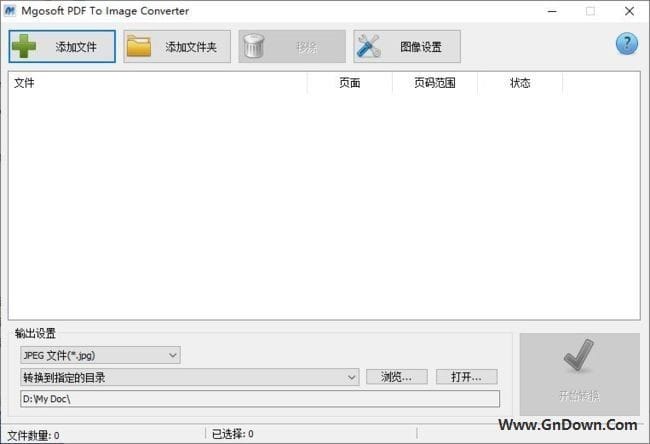Image resolution: width=650 pixels, height=444 pixels.
Task: Open the 转换到指定的目录 output mode dropdown
Action: (189, 377)
